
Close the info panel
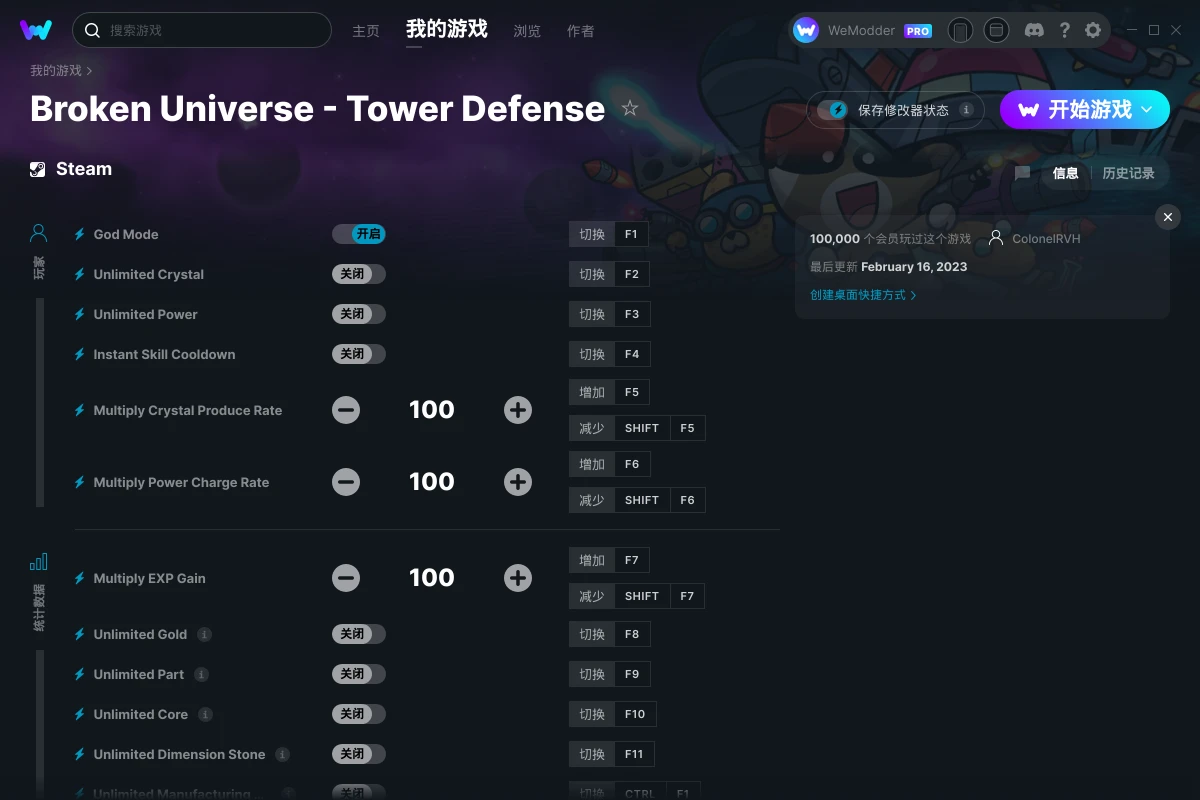(x=1168, y=217)
